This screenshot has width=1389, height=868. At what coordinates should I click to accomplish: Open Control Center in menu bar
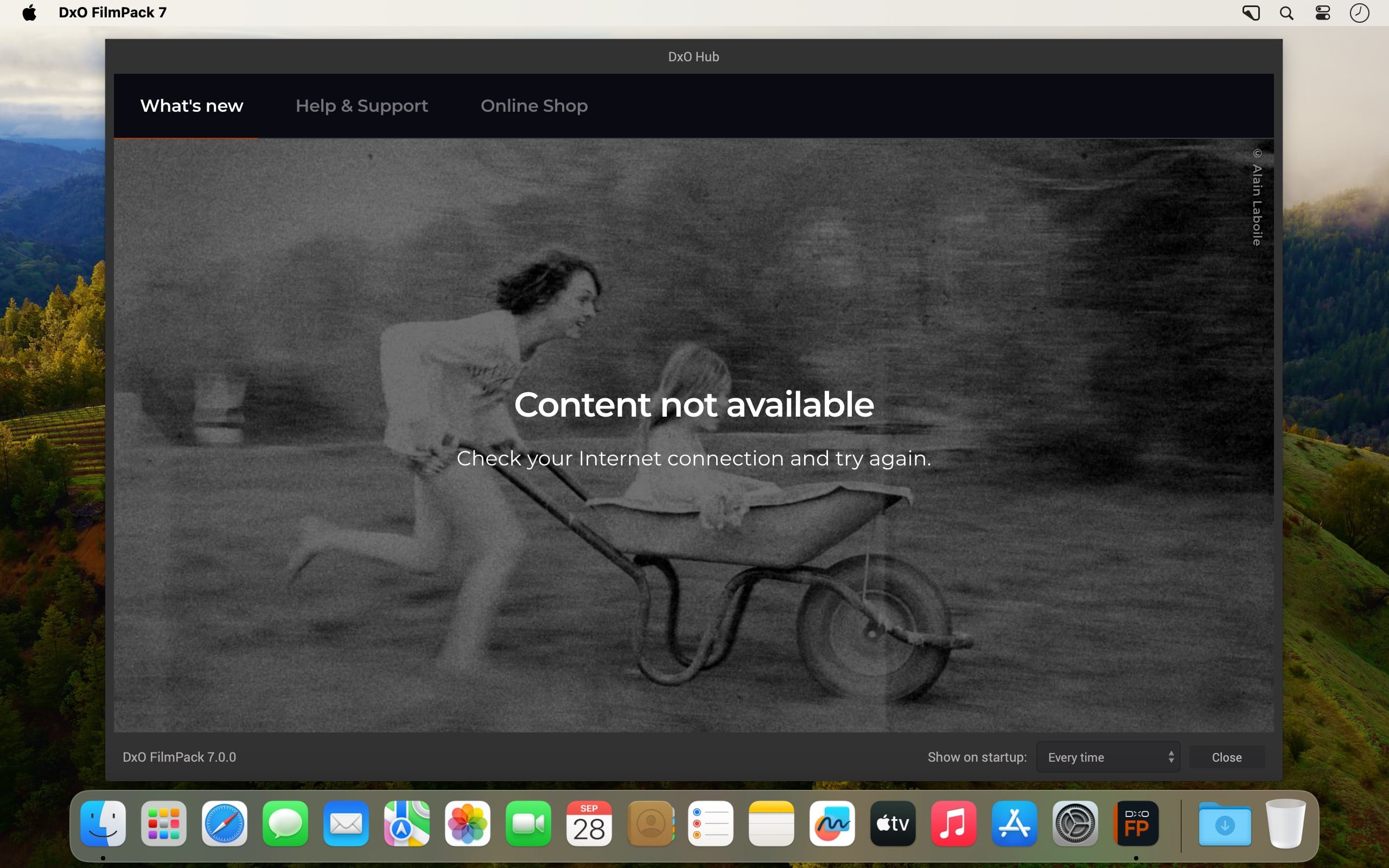pos(1322,13)
